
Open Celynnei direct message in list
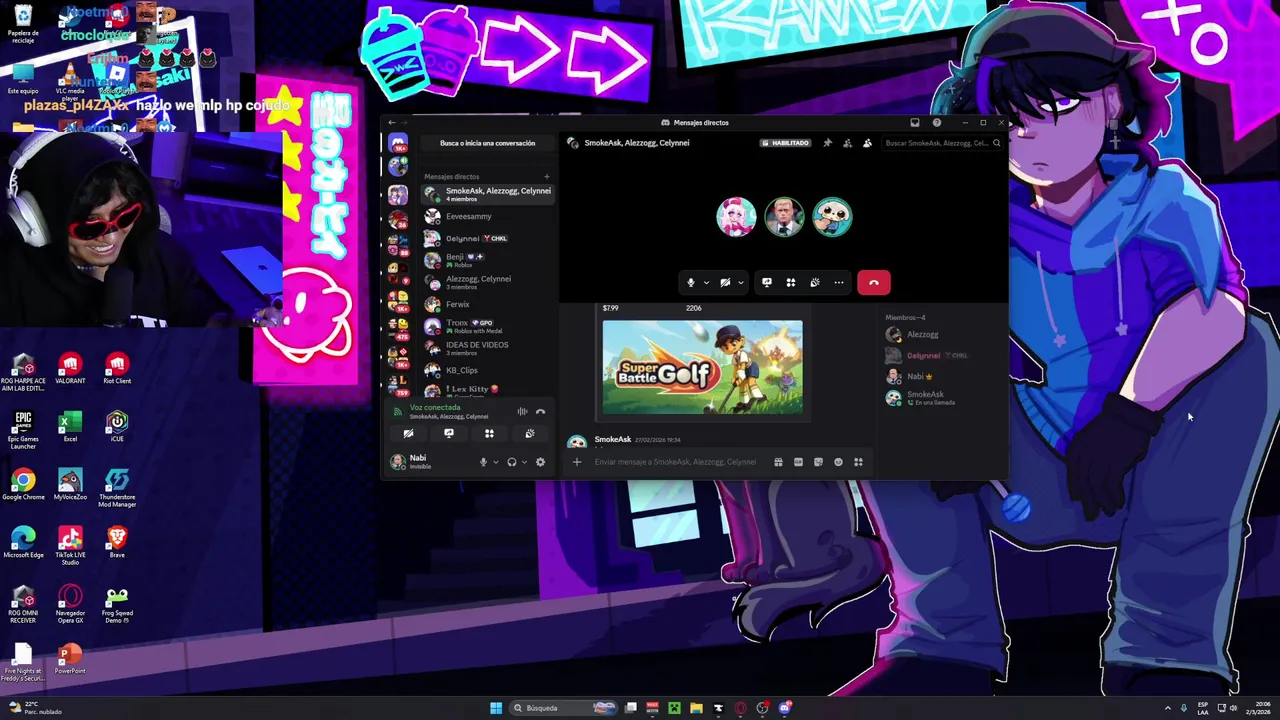click(x=487, y=238)
